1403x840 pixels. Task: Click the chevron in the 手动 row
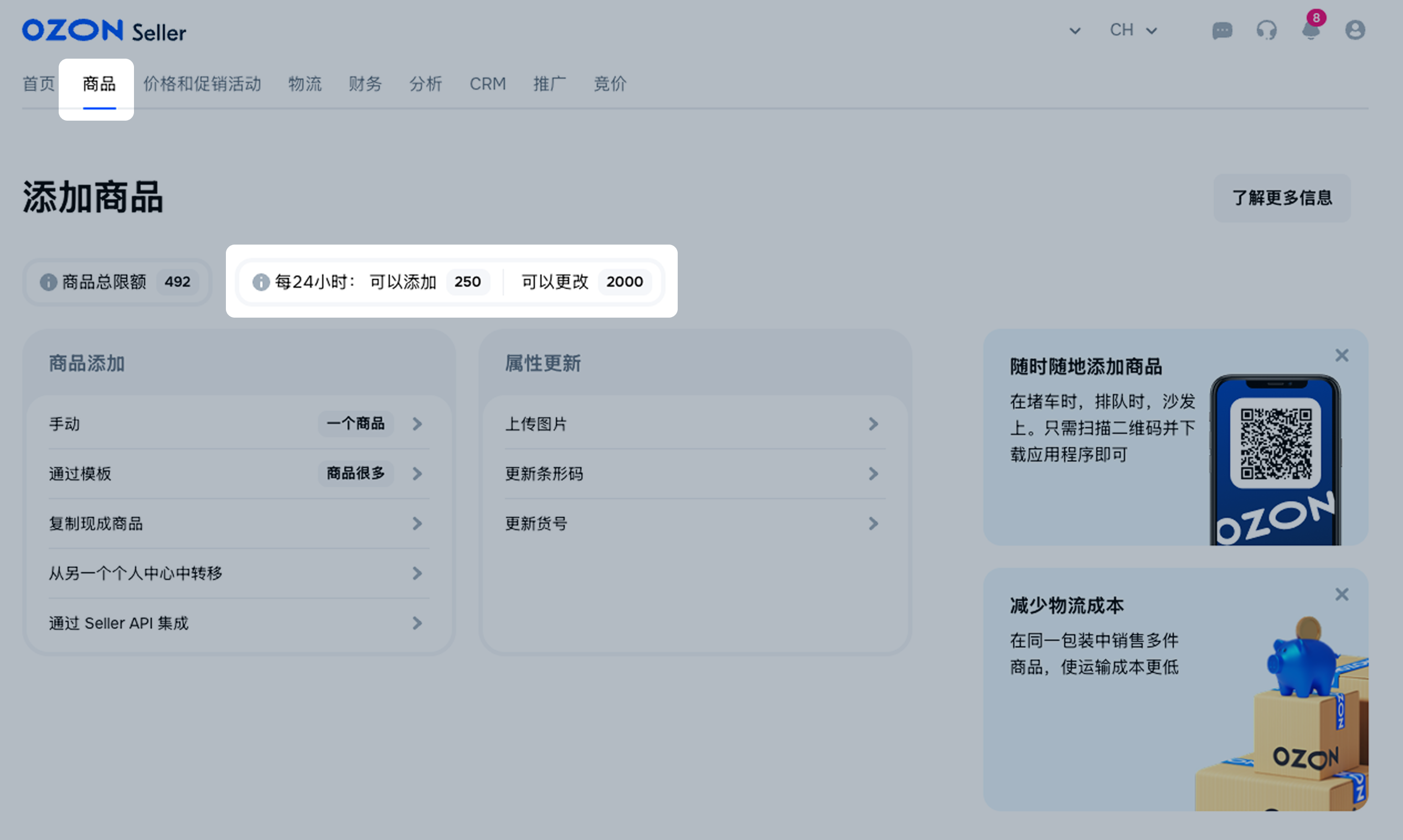coord(417,424)
